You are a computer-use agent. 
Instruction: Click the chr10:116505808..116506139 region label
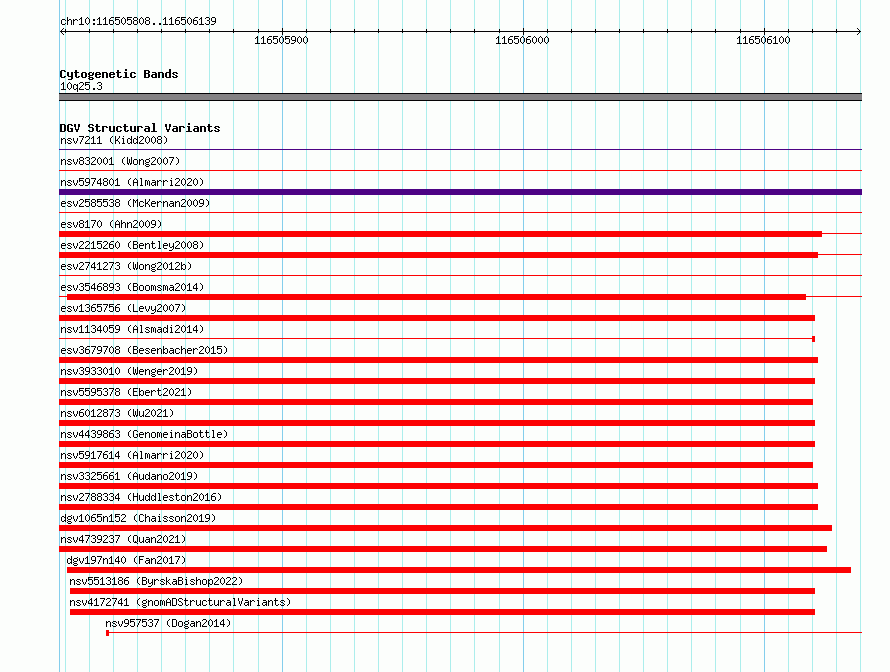138,21
